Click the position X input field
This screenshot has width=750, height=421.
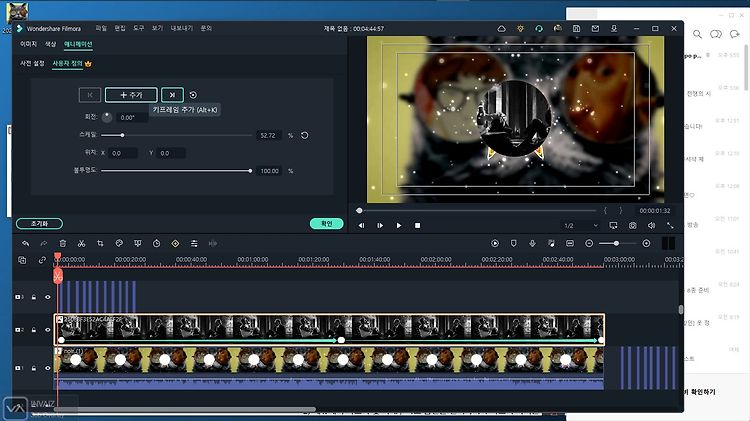[123, 153]
